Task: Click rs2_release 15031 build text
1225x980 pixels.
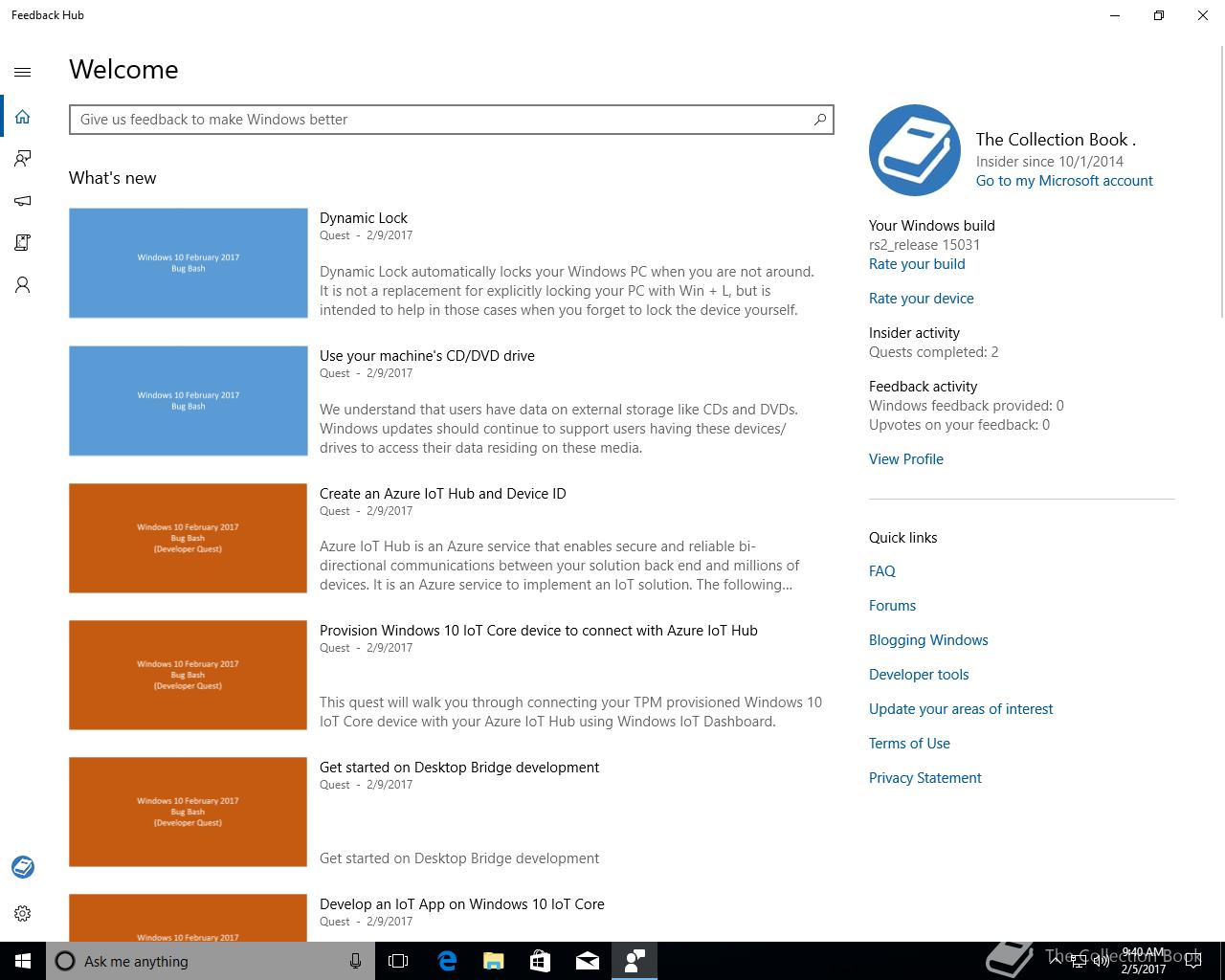Action: (x=924, y=245)
